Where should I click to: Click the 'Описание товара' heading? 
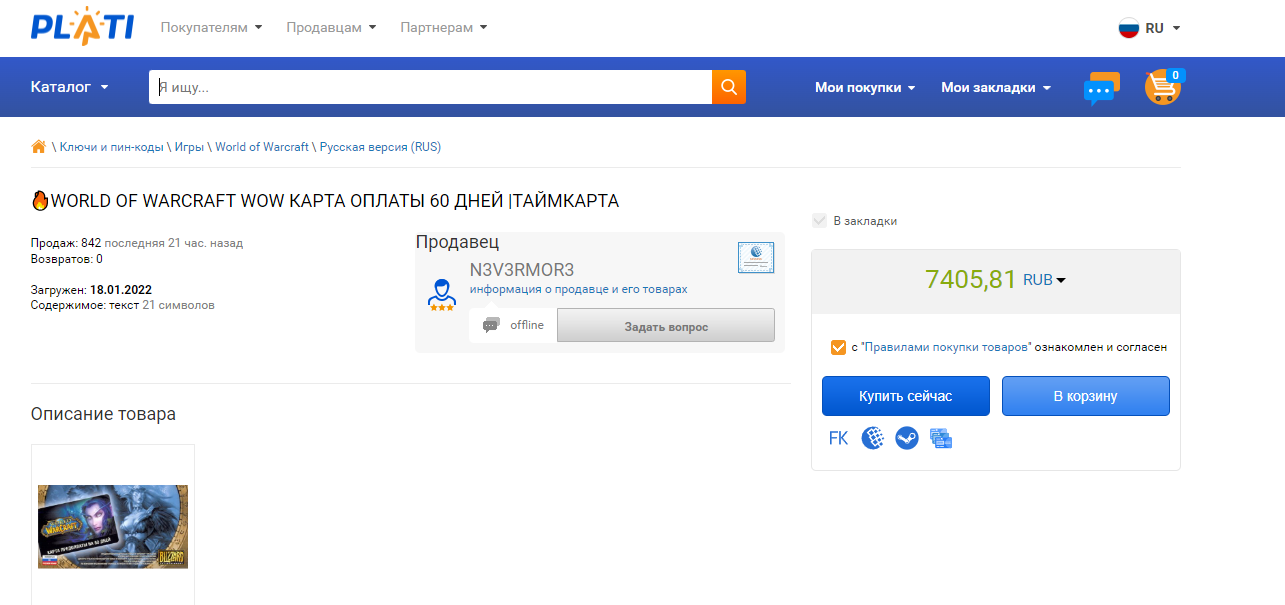pos(103,414)
